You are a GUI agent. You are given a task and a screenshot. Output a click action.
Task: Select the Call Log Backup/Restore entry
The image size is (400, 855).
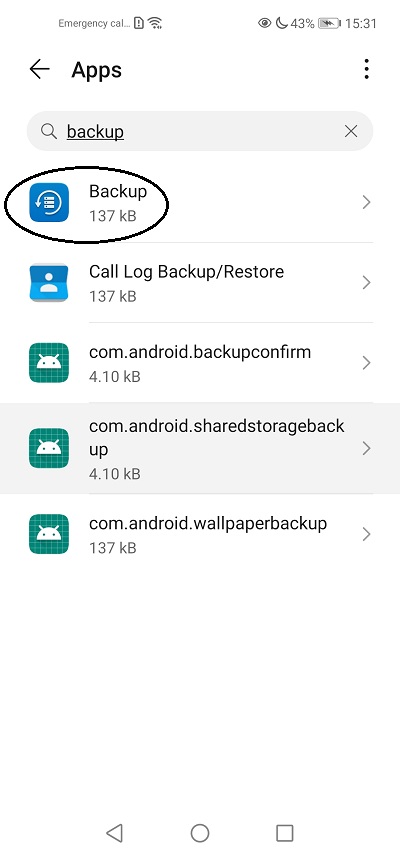[200, 282]
